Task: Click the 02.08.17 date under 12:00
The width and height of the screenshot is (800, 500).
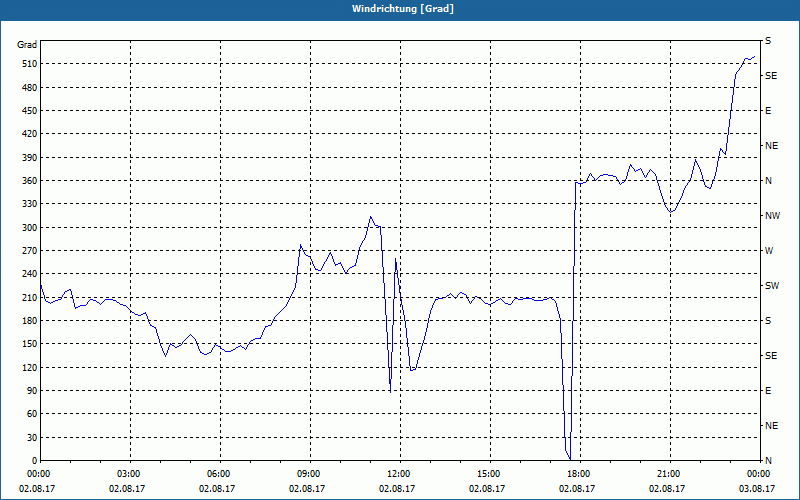Action: [397, 489]
